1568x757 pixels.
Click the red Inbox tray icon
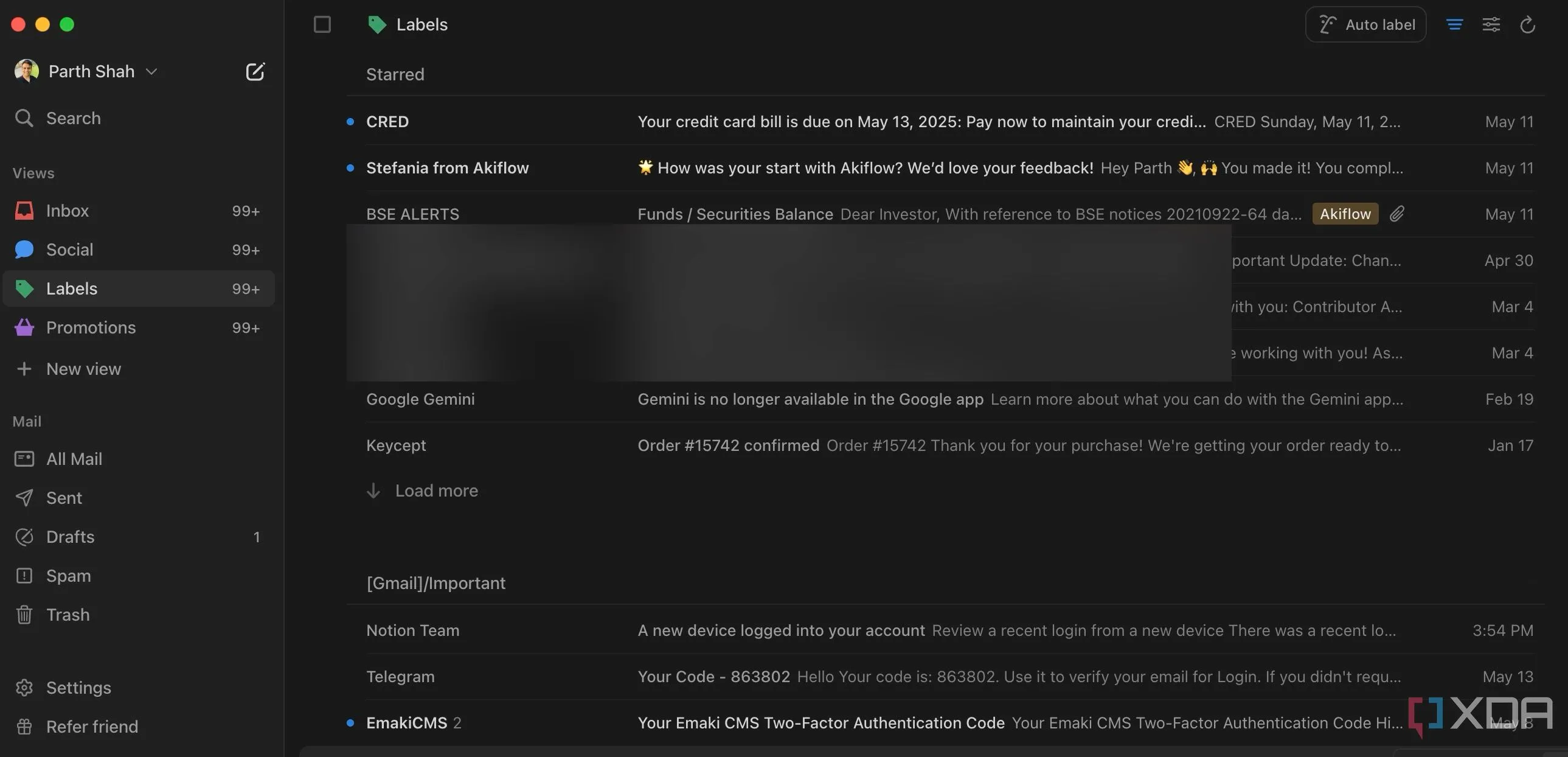tap(24, 211)
